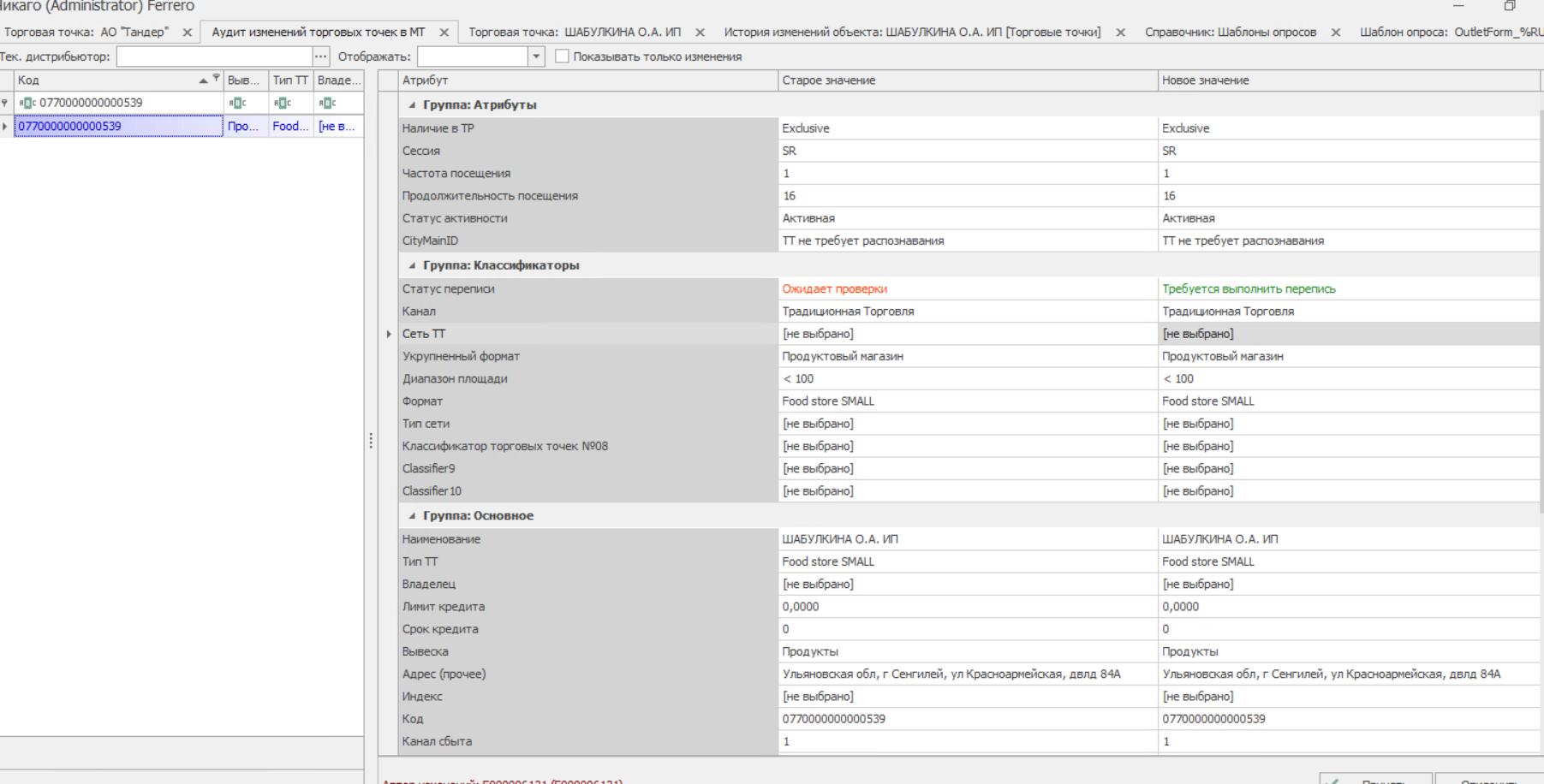
Task: Click the Выв... column header
Action: (246, 80)
